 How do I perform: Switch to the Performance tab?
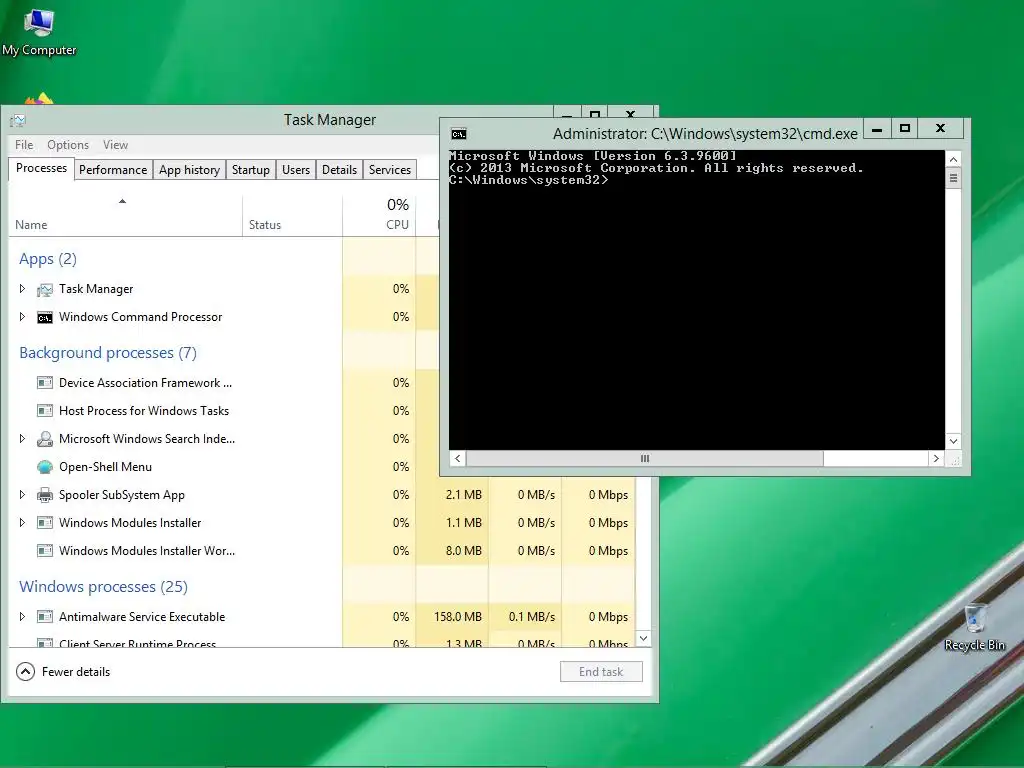113,170
